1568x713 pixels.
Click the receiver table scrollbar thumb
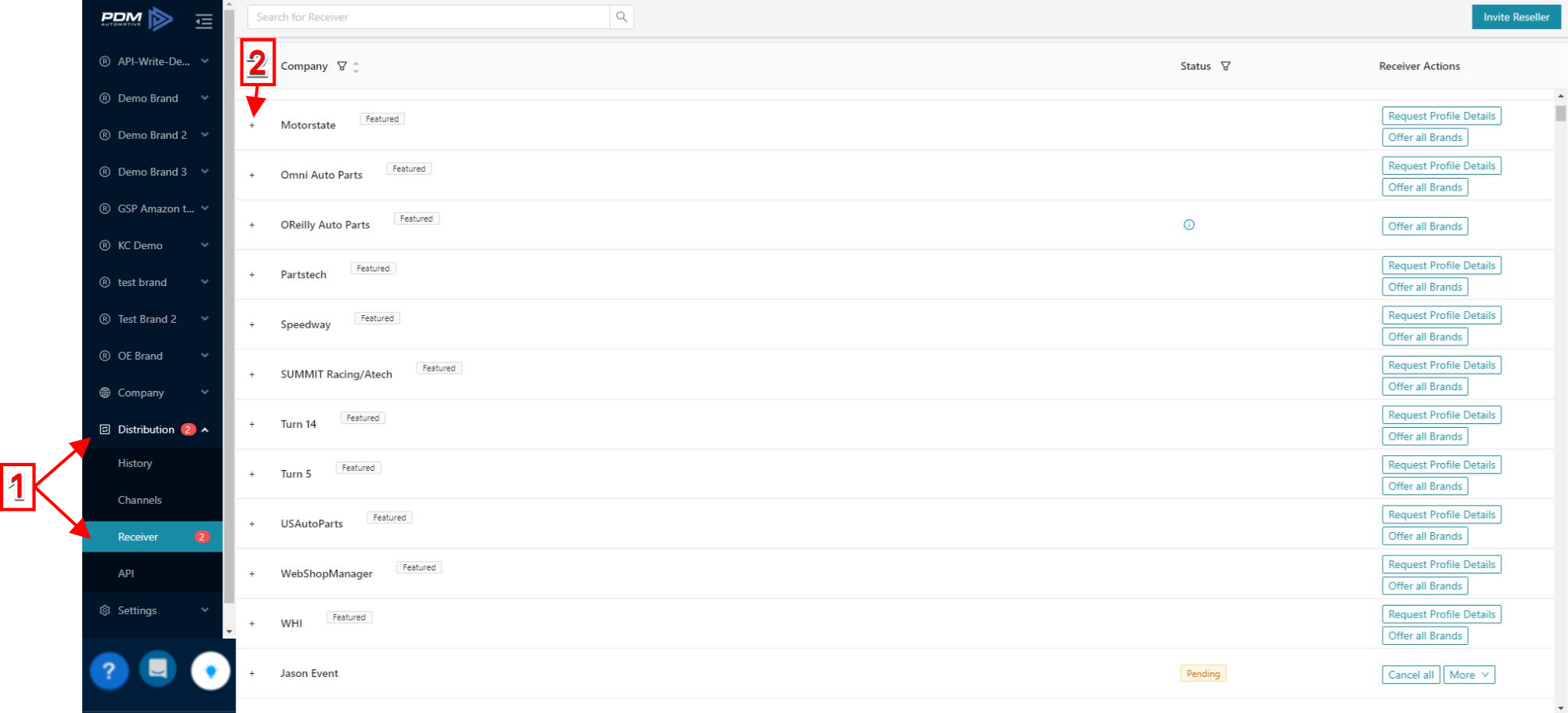click(1561, 113)
